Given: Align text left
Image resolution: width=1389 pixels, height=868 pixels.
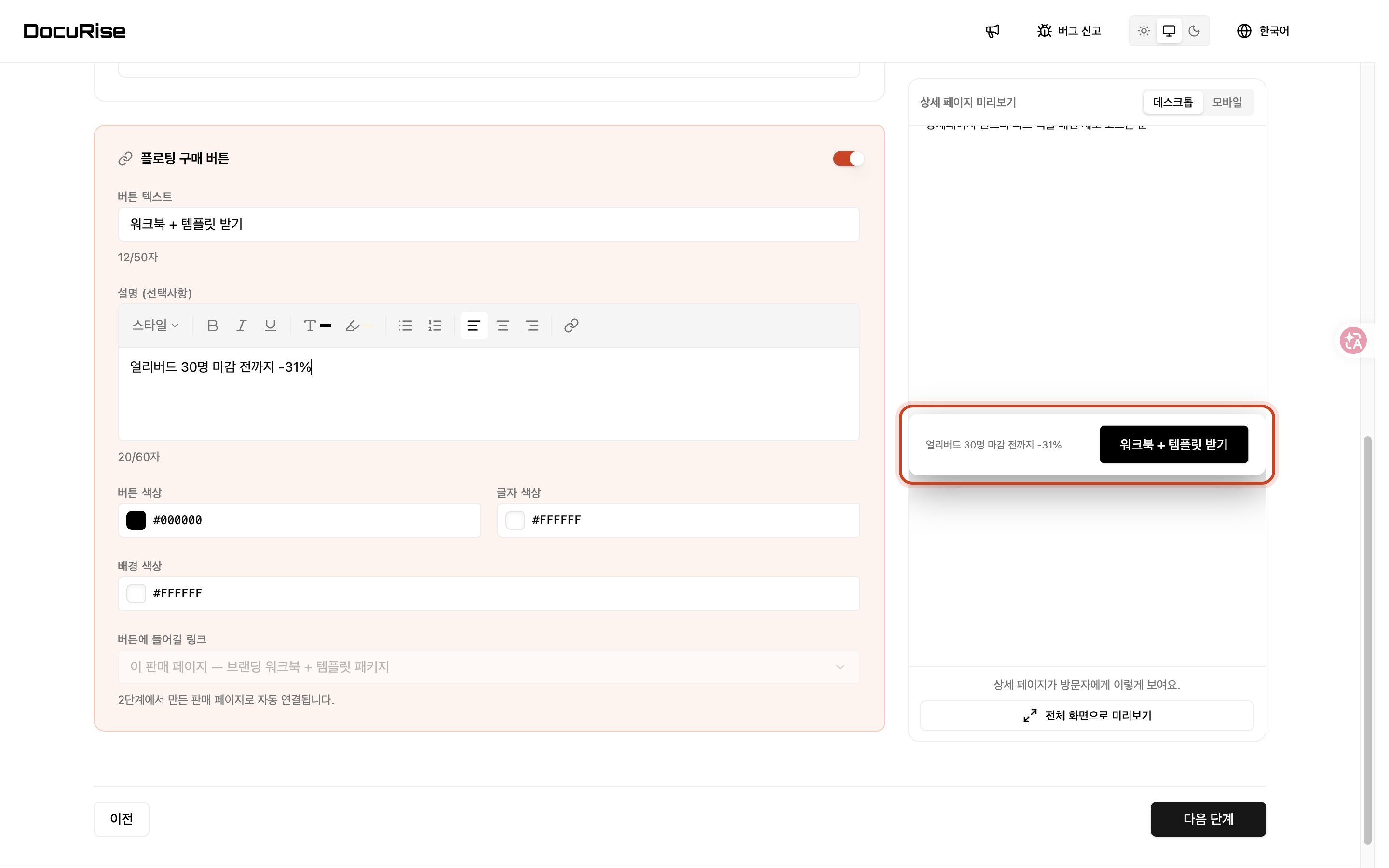Looking at the screenshot, I should pos(474,325).
